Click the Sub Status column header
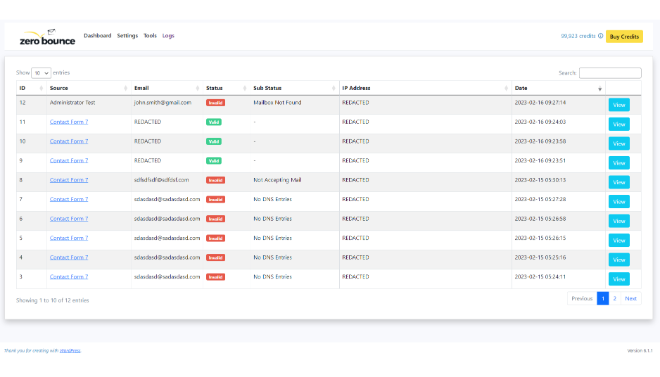 294,88
